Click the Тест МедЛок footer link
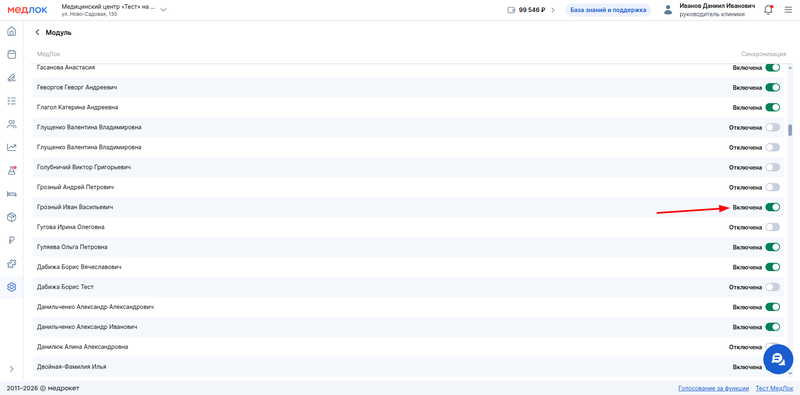 click(774, 388)
